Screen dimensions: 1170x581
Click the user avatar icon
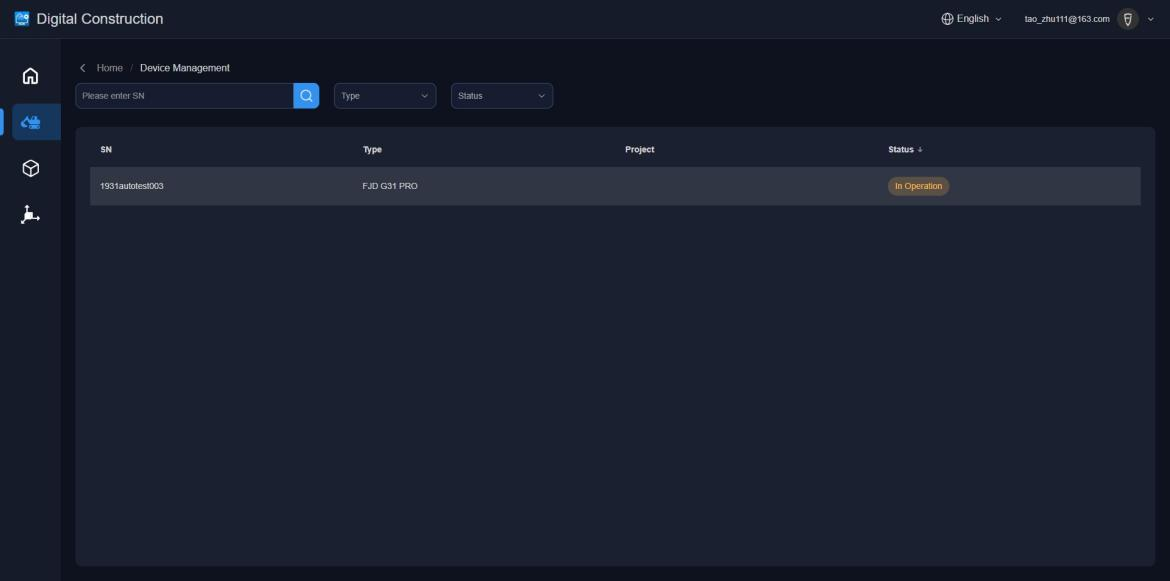click(x=1127, y=19)
